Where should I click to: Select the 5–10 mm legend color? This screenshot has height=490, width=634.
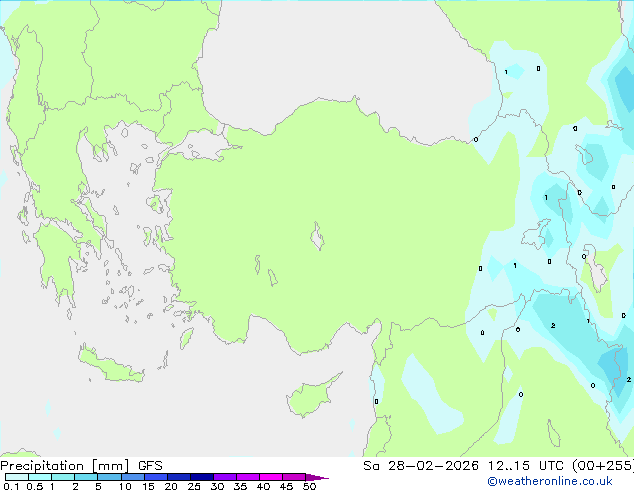[x=109, y=477]
